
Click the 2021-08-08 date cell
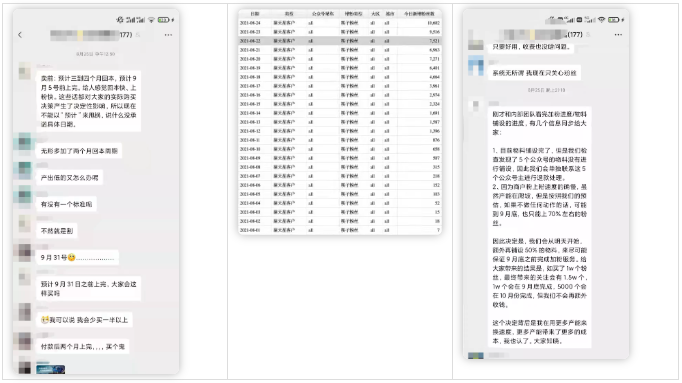pos(250,167)
